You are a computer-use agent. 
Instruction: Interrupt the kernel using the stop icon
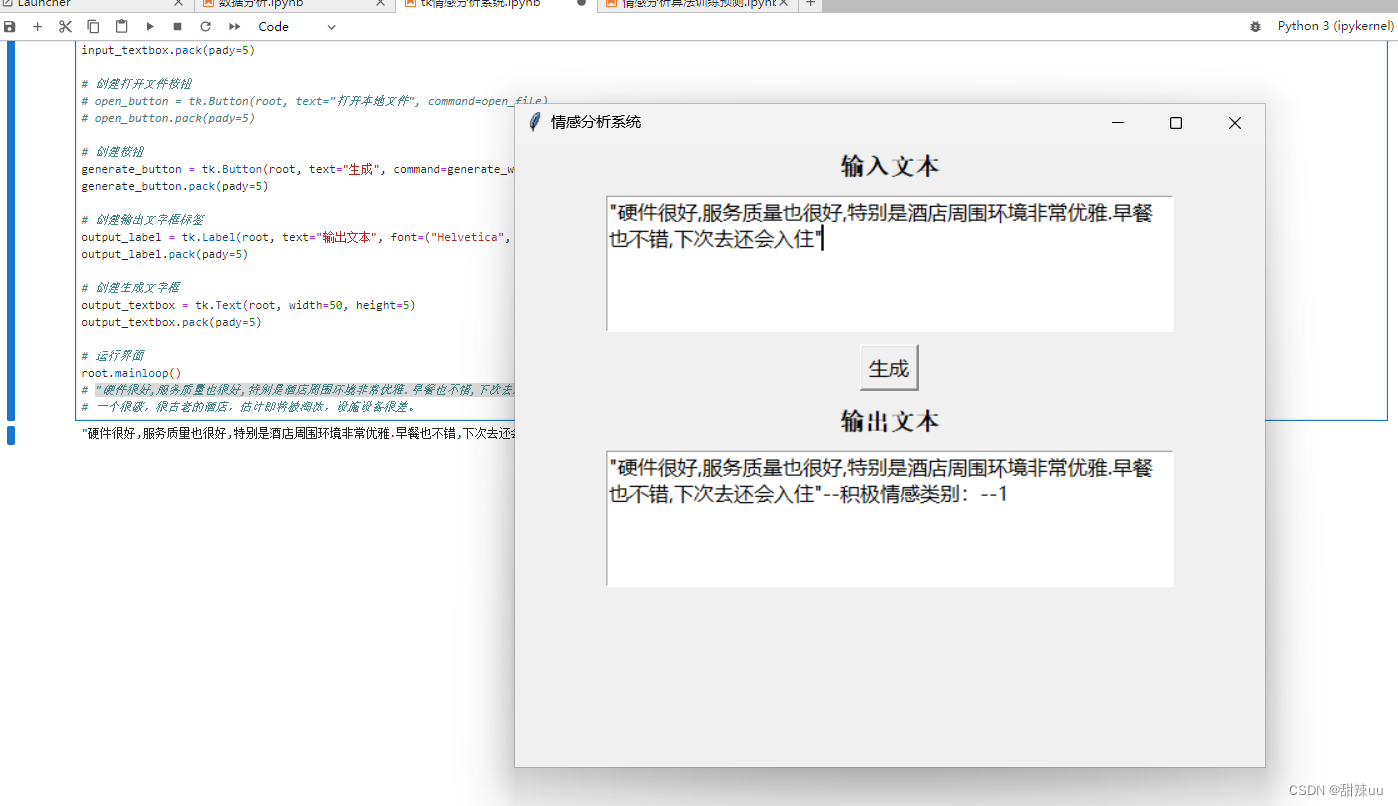point(177,26)
